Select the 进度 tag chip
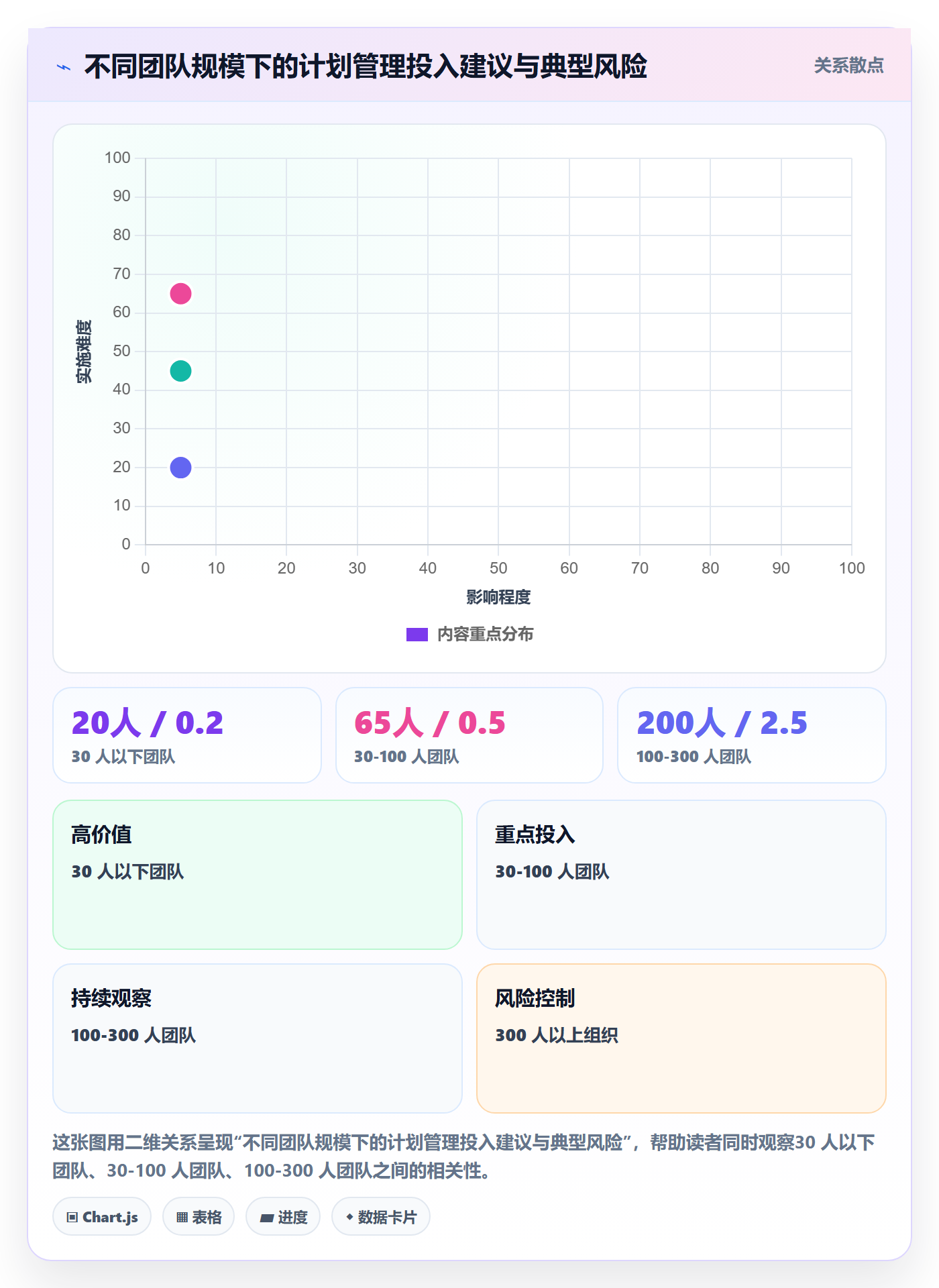Viewport: 939px width, 1288px height. [x=283, y=1217]
